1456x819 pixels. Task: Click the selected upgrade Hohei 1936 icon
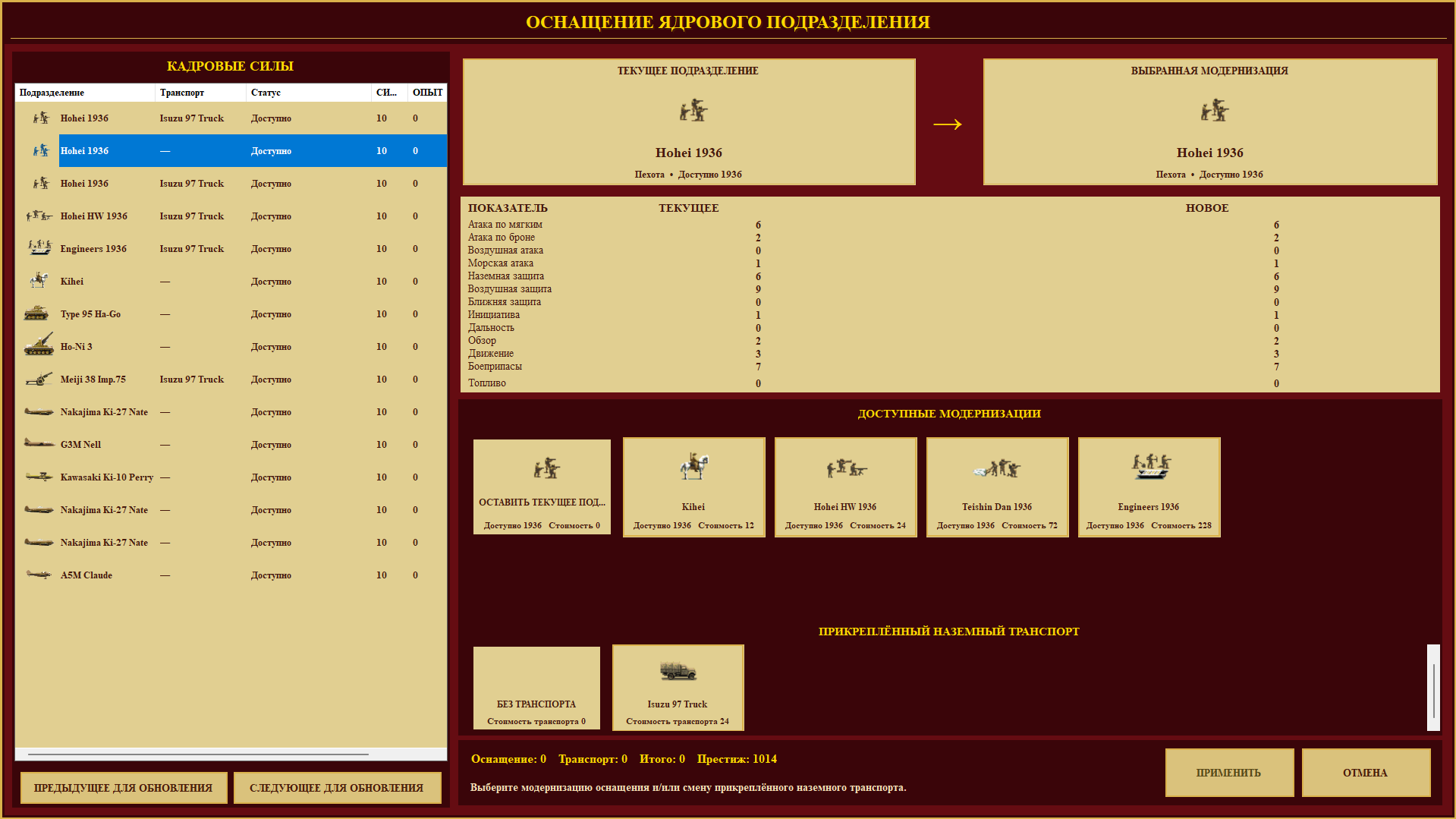(x=1214, y=111)
